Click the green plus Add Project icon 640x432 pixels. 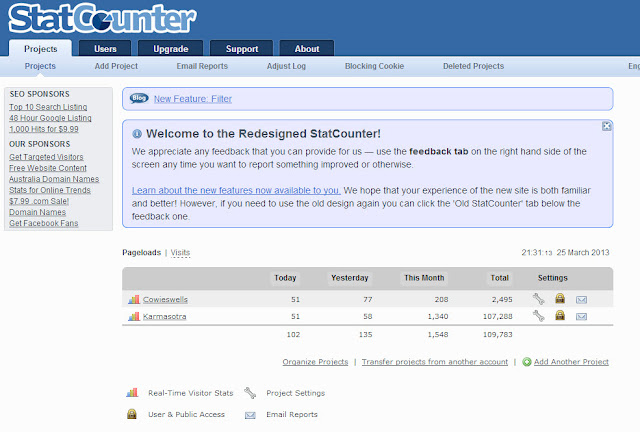[x=527, y=362]
